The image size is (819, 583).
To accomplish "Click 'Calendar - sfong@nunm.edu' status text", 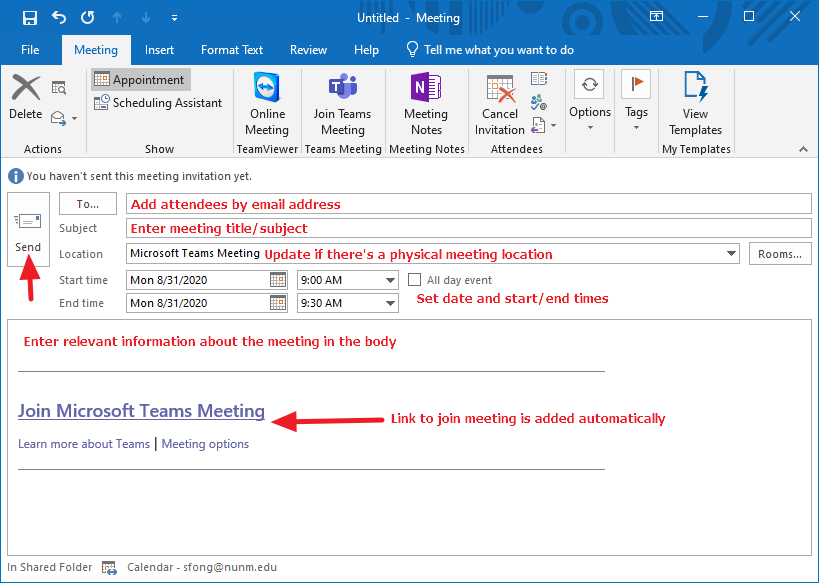I will pos(202,567).
